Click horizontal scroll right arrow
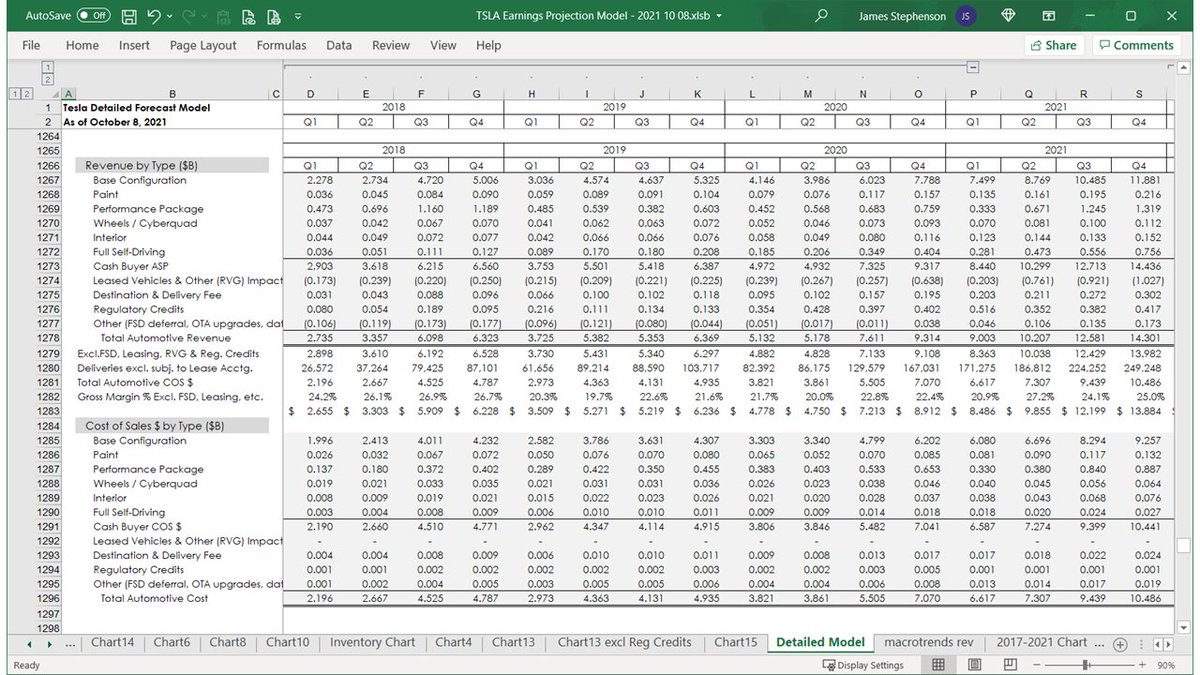This screenshot has width=1200, height=675. (1169, 644)
